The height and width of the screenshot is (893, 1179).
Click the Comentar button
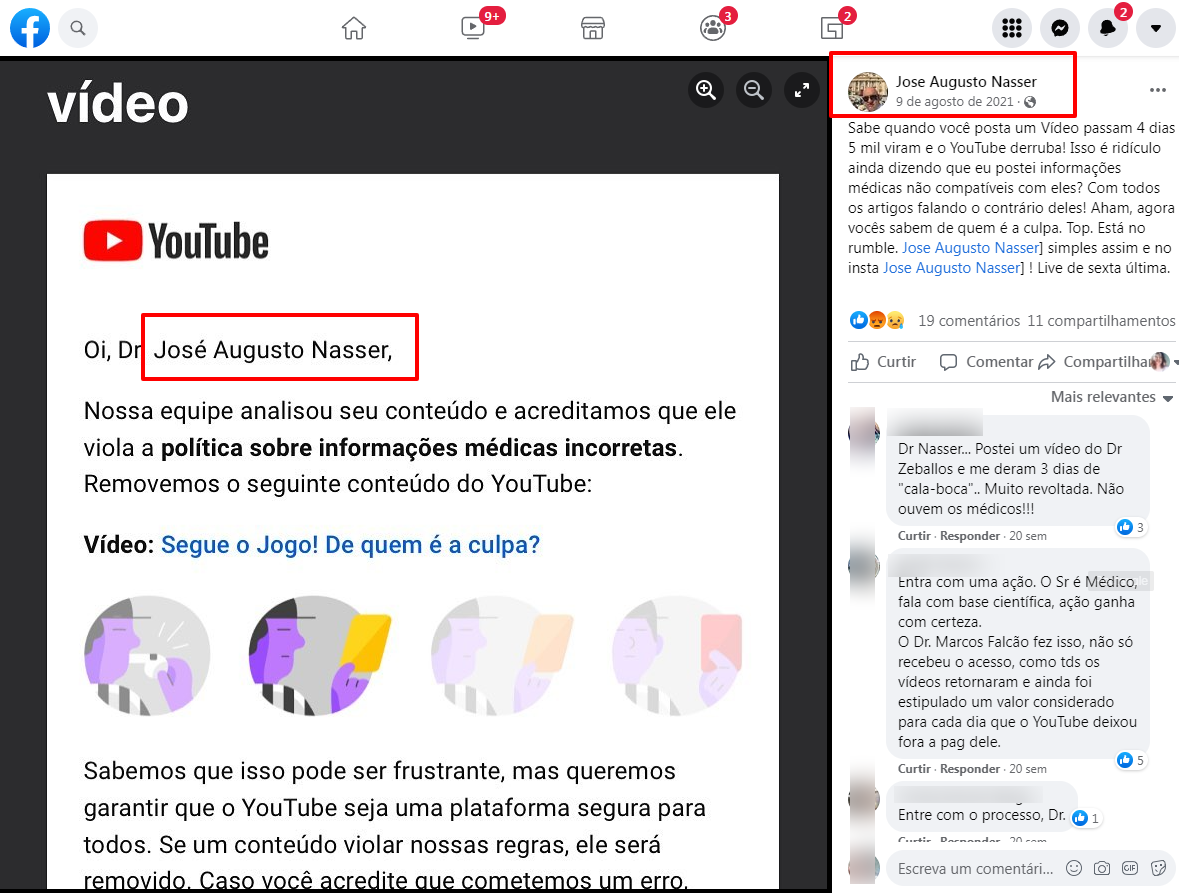tap(987, 362)
